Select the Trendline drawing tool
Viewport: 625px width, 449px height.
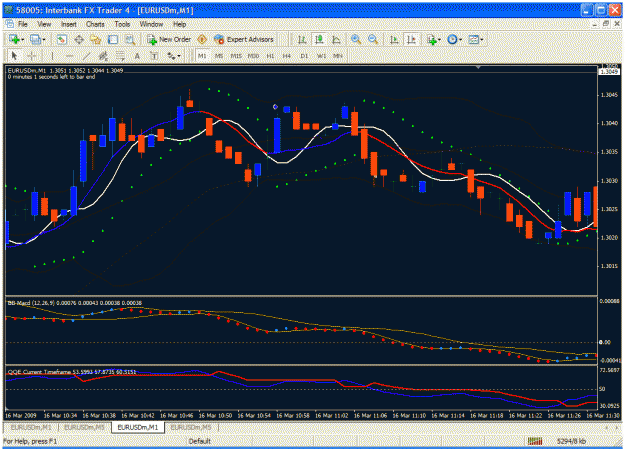pyautogui.click(x=86, y=56)
